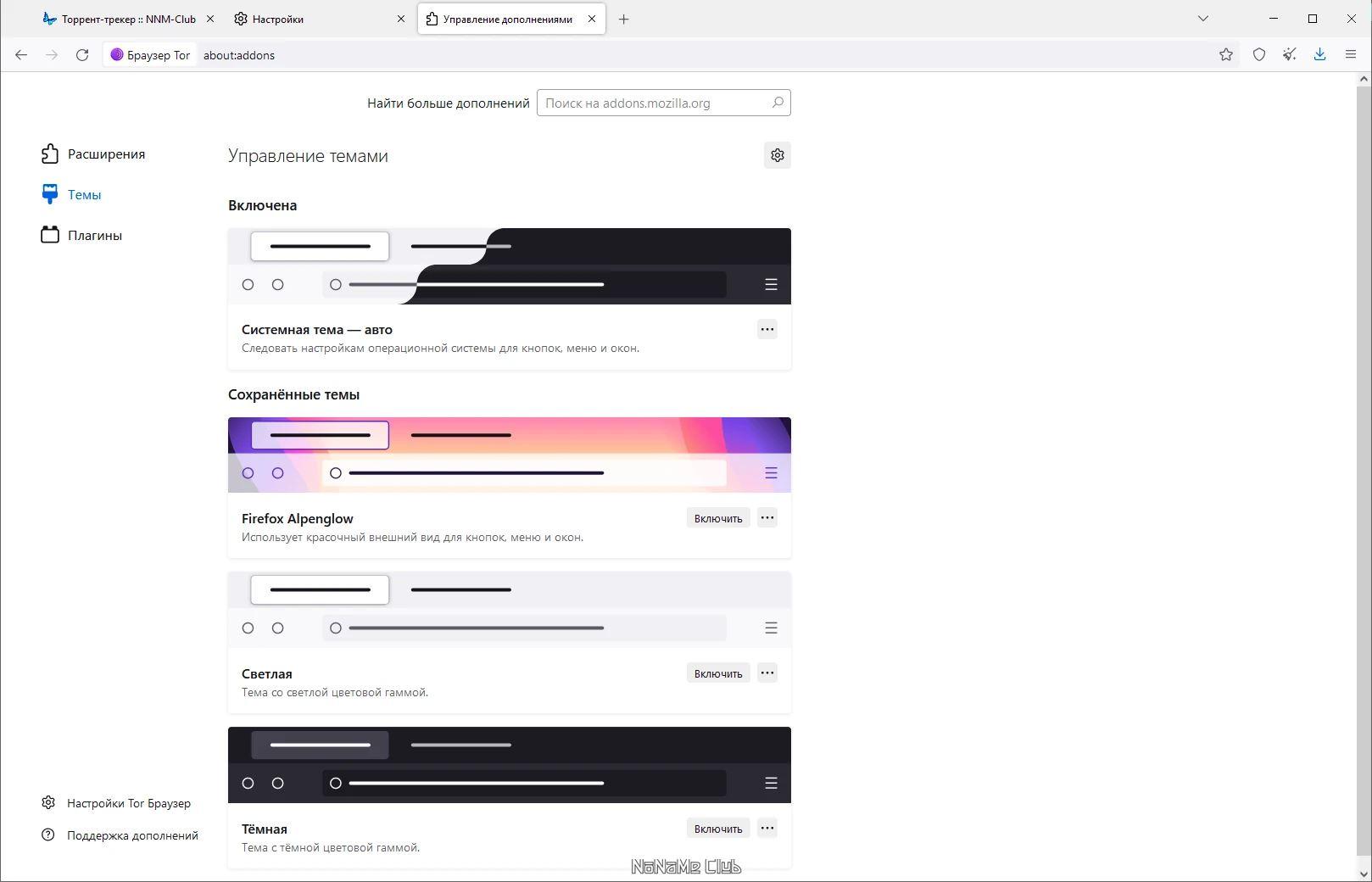Open the downloads arrow icon

[x=1319, y=55]
